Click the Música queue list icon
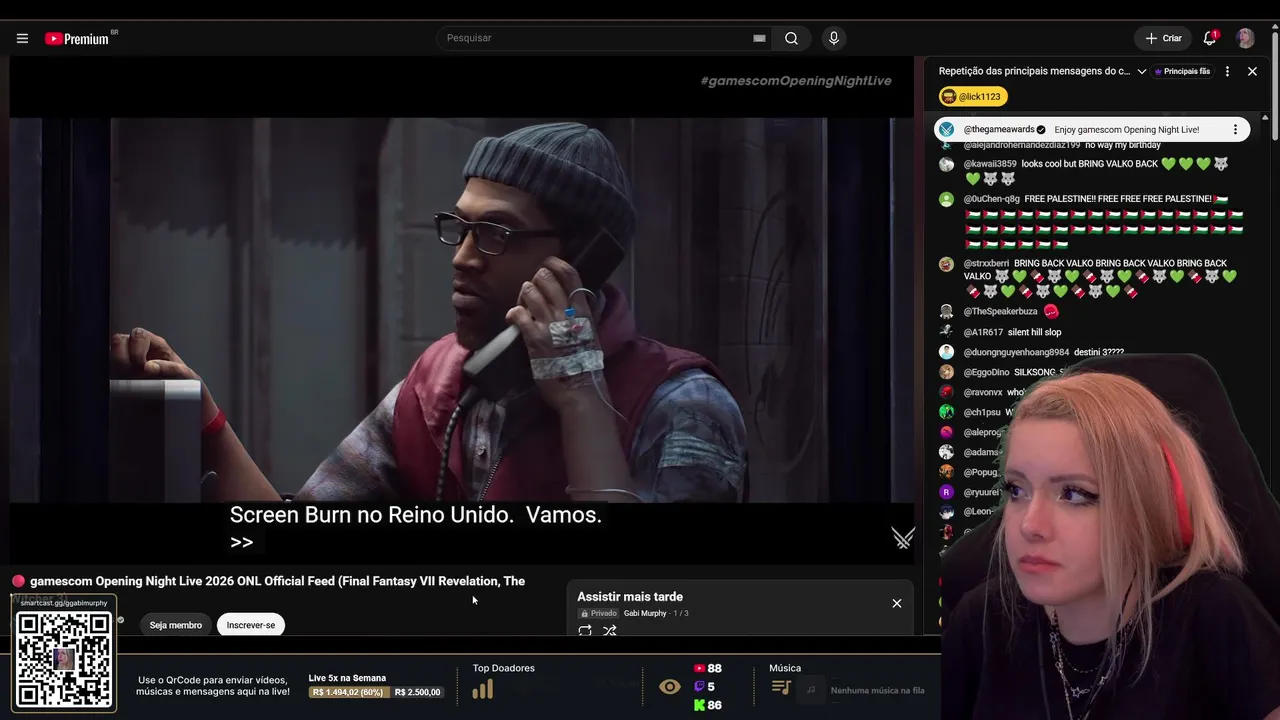Screen dimensions: 1280x720 tap(781, 687)
